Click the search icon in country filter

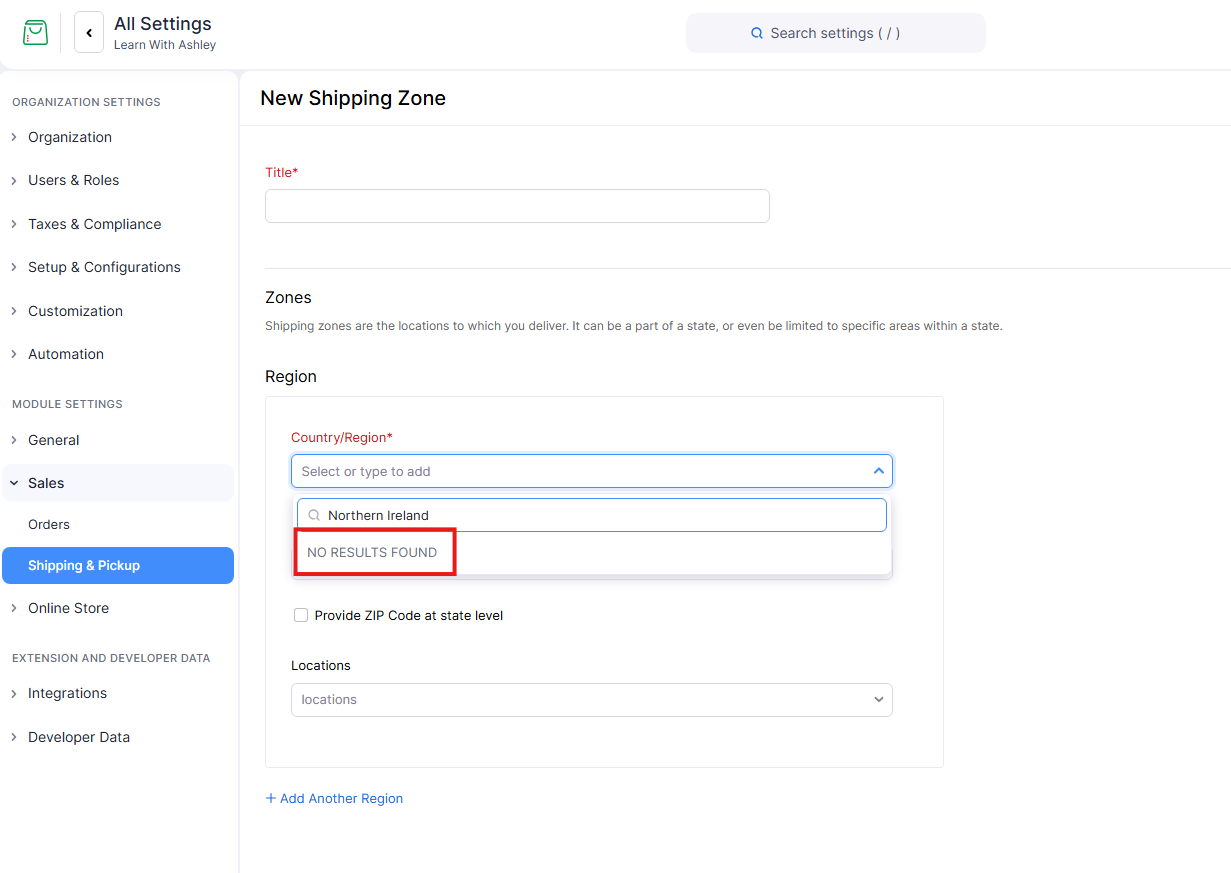[x=314, y=516]
